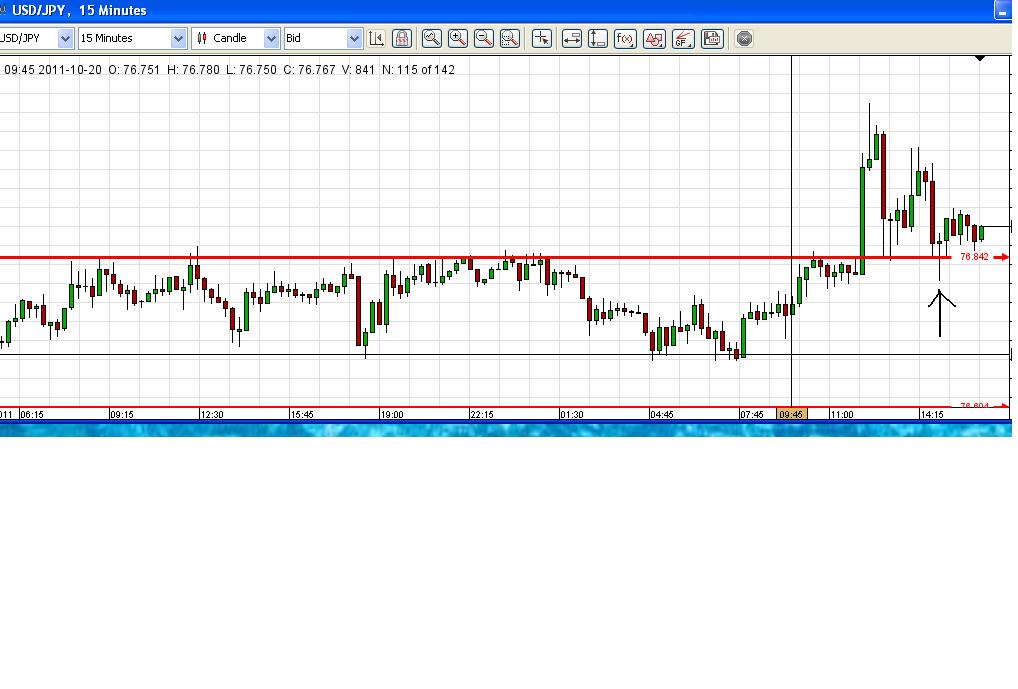The height and width of the screenshot is (689, 1018).
Task: Open the GF lines tool
Action: tap(683, 38)
